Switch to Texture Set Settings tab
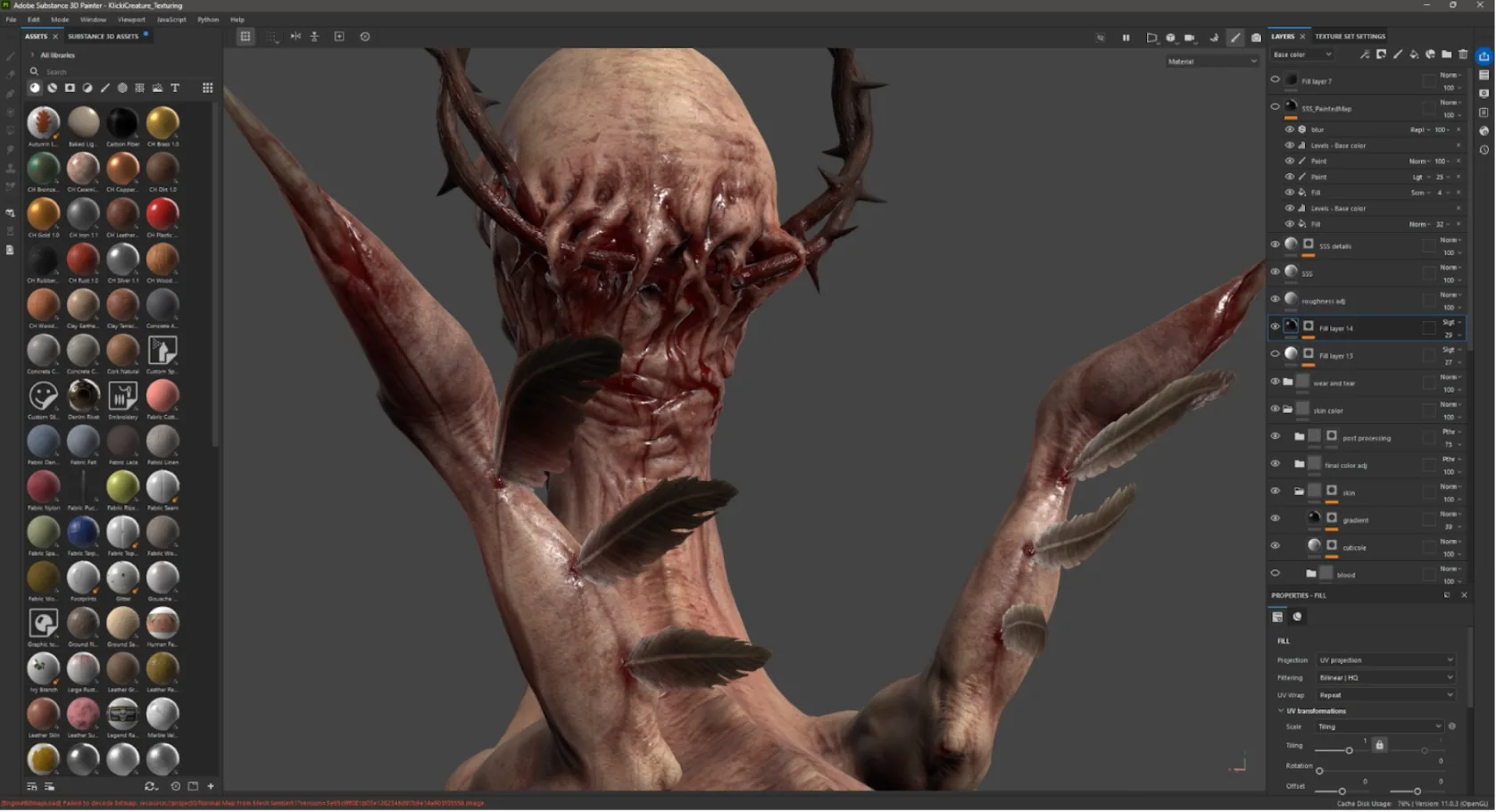 [1350, 37]
